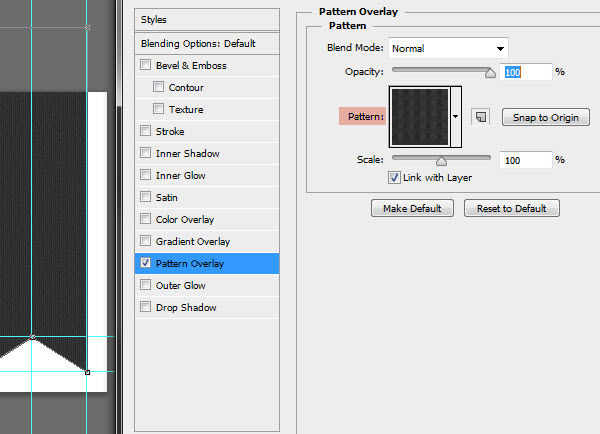Click the create new preset from pattern icon
This screenshot has height=434, width=600.
(481, 117)
